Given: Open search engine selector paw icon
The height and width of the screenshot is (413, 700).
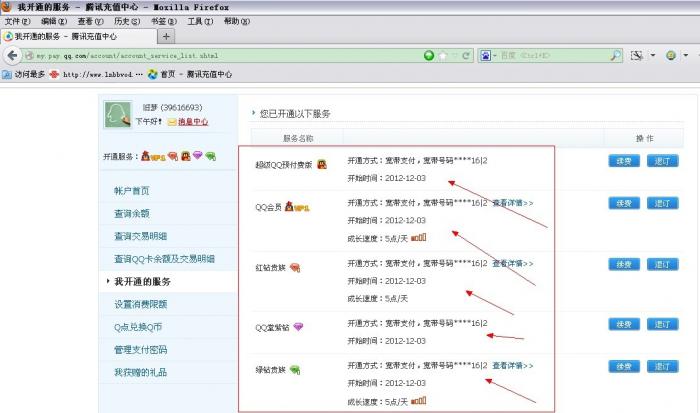Looking at the screenshot, I should tap(486, 55).
